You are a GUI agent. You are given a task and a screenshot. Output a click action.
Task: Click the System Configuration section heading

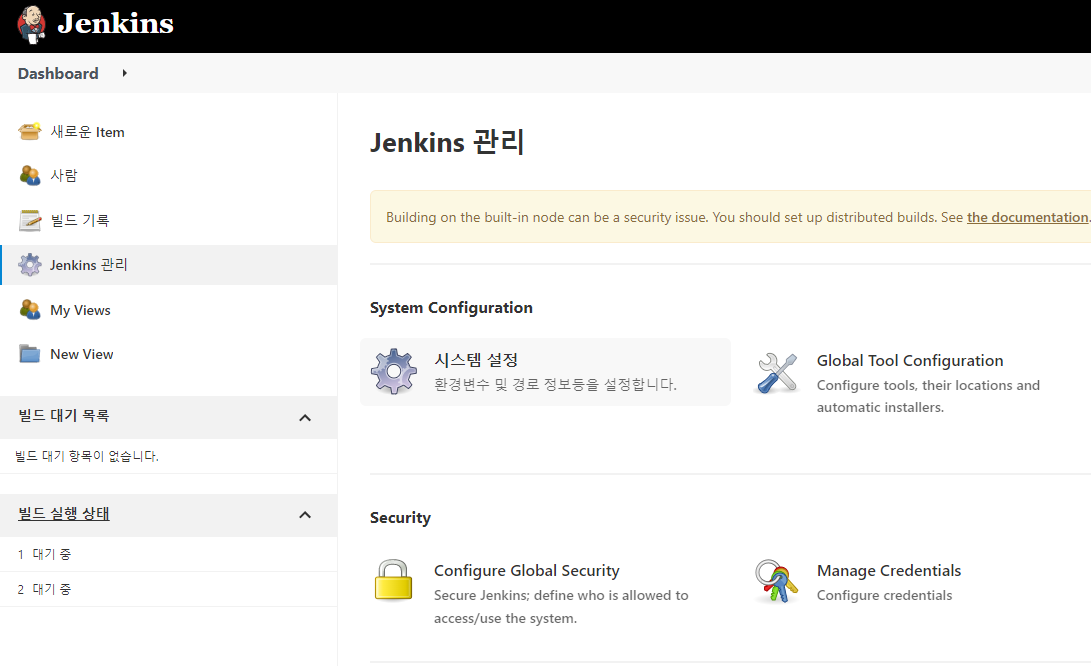click(451, 308)
